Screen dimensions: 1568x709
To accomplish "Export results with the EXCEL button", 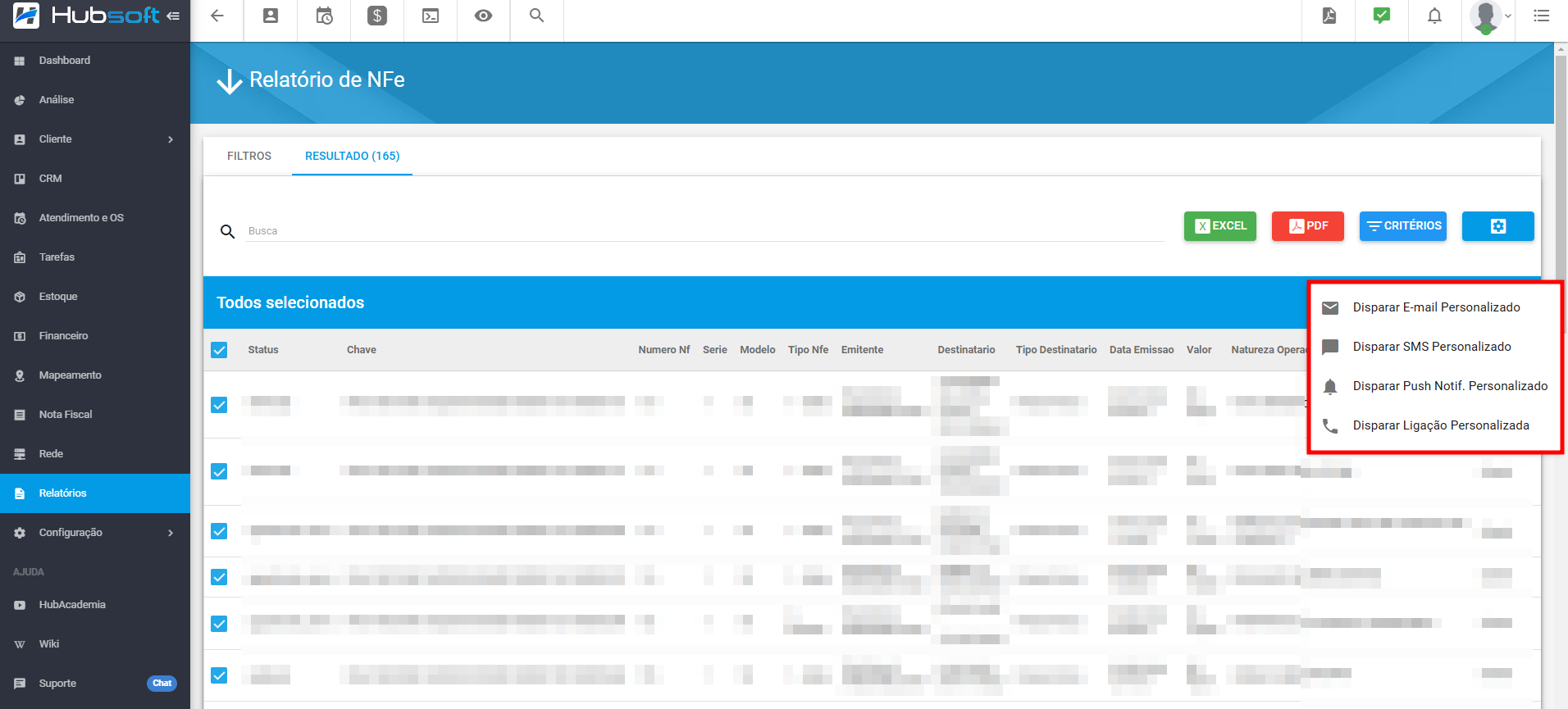I will point(1220,226).
